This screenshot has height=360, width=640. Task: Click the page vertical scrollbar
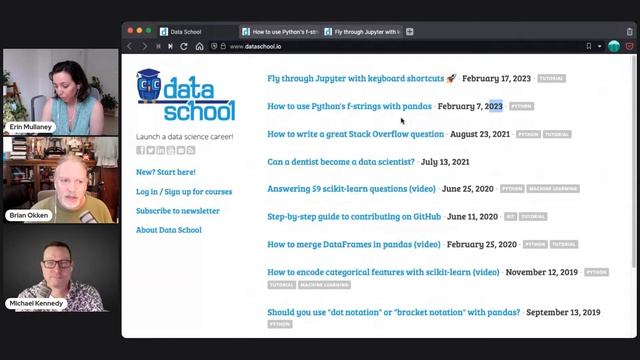point(633,163)
